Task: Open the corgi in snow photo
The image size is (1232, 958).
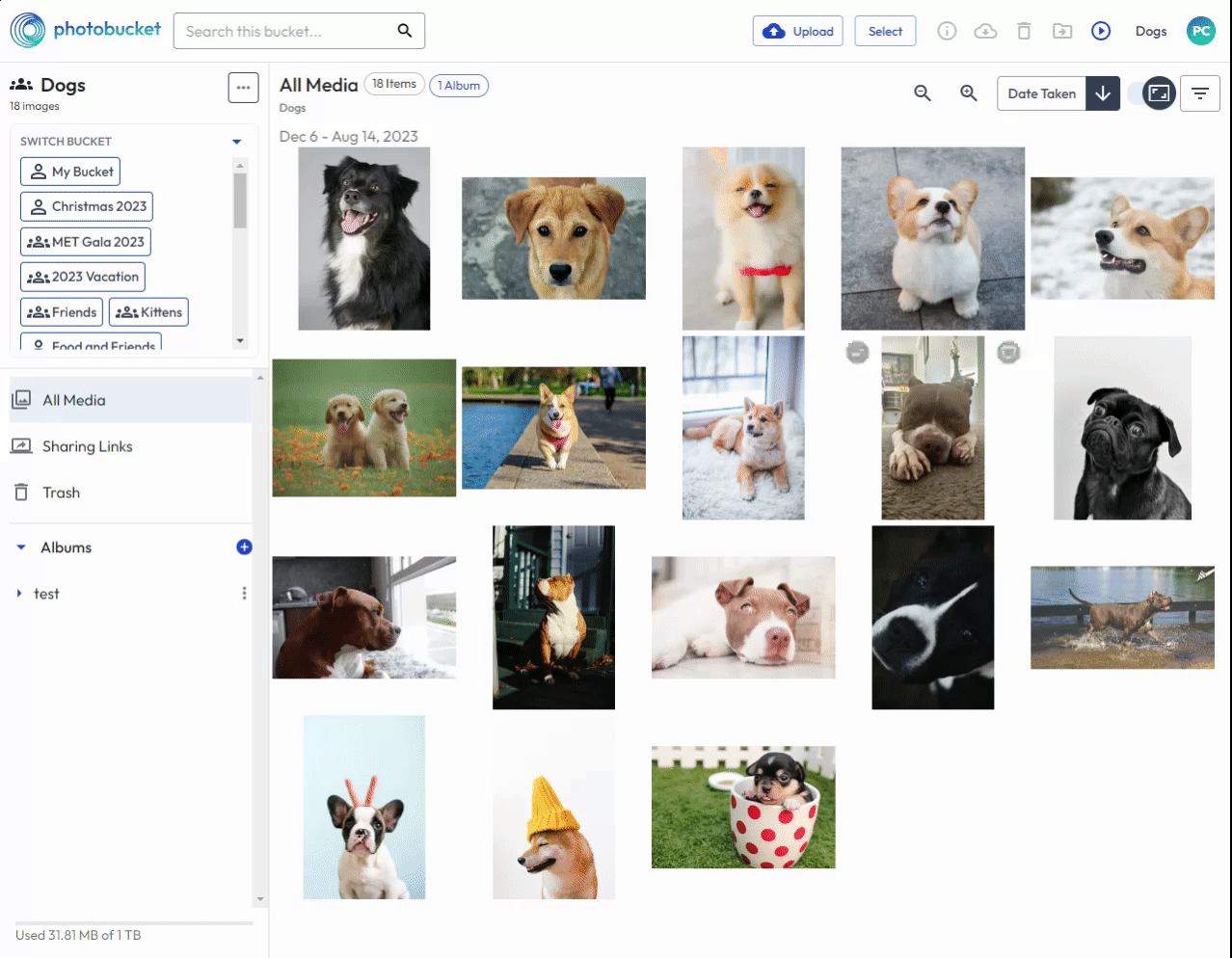Action: pyautogui.click(x=1122, y=238)
